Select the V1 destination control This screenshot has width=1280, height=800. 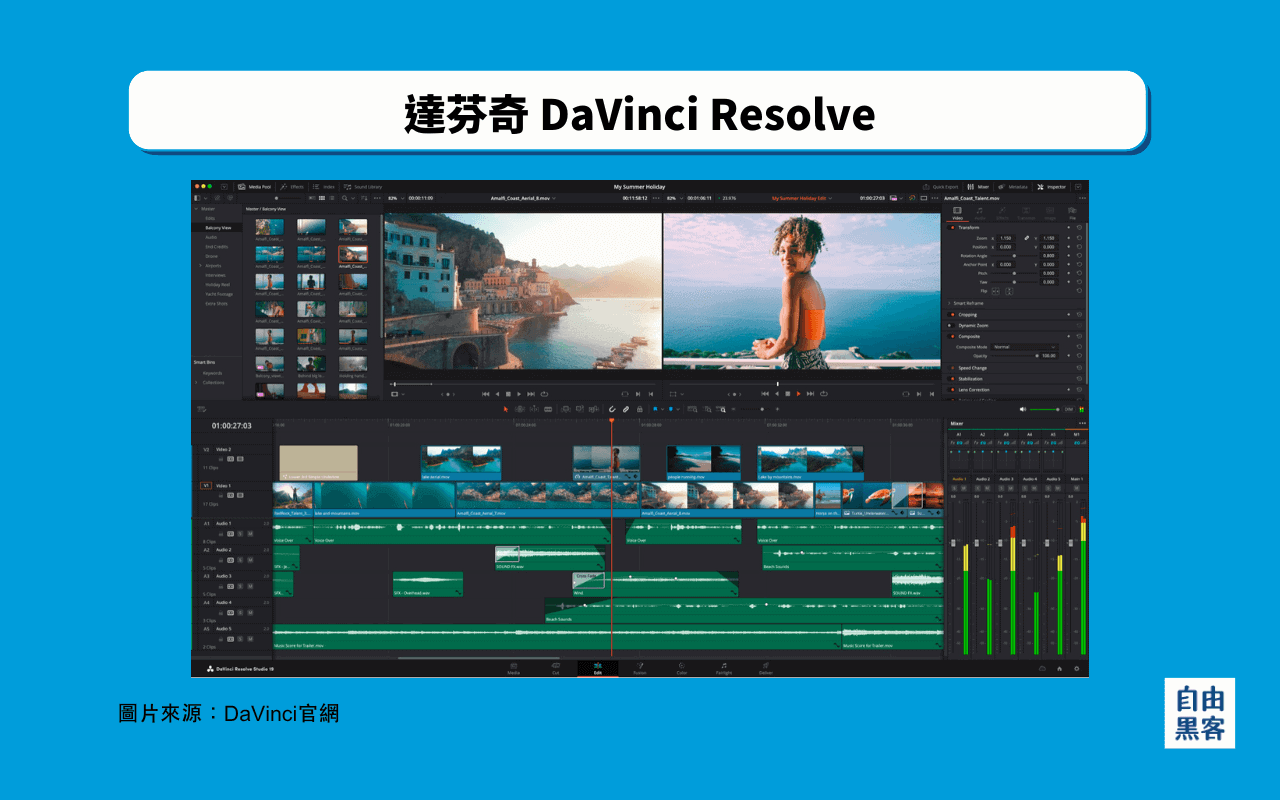point(207,485)
